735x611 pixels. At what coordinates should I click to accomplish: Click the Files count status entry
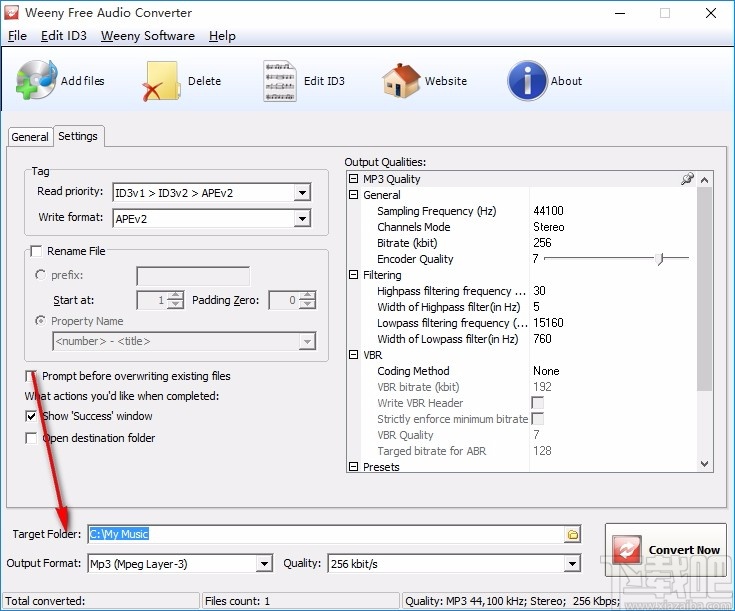click(300, 601)
